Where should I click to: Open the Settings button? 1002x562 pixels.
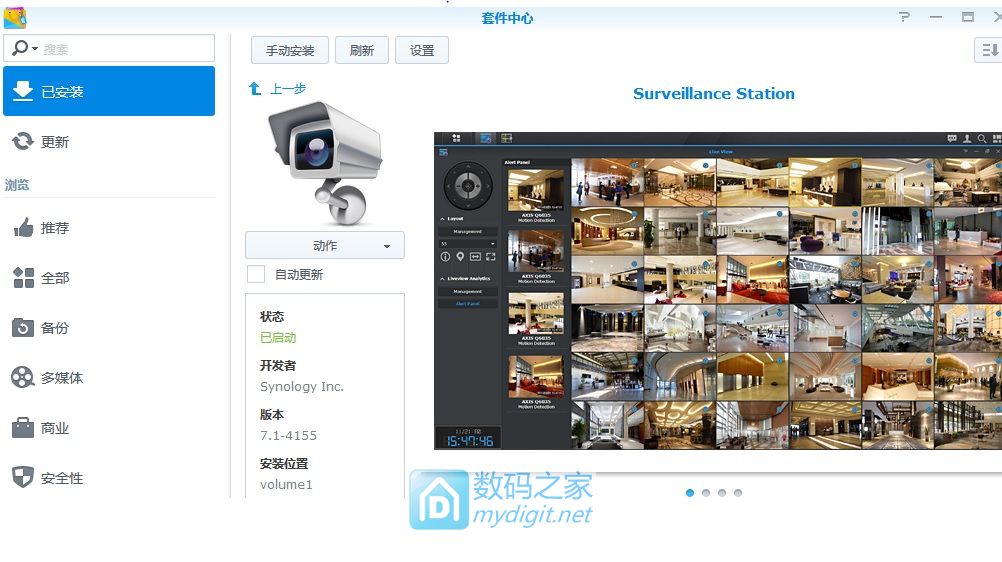pos(422,51)
